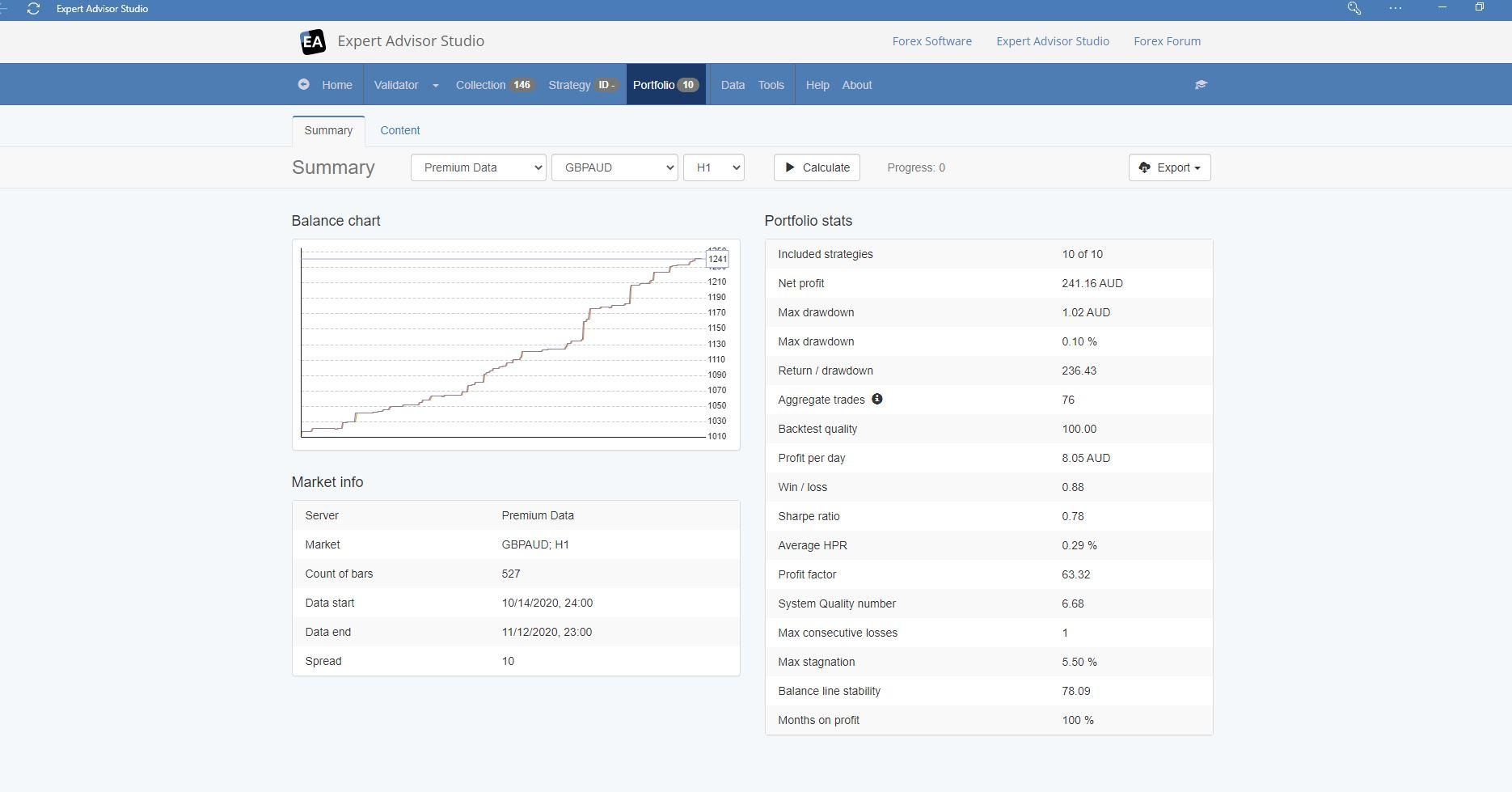
Task: Click the Balance line stability value 78.09
Action: click(x=1075, y=691)
